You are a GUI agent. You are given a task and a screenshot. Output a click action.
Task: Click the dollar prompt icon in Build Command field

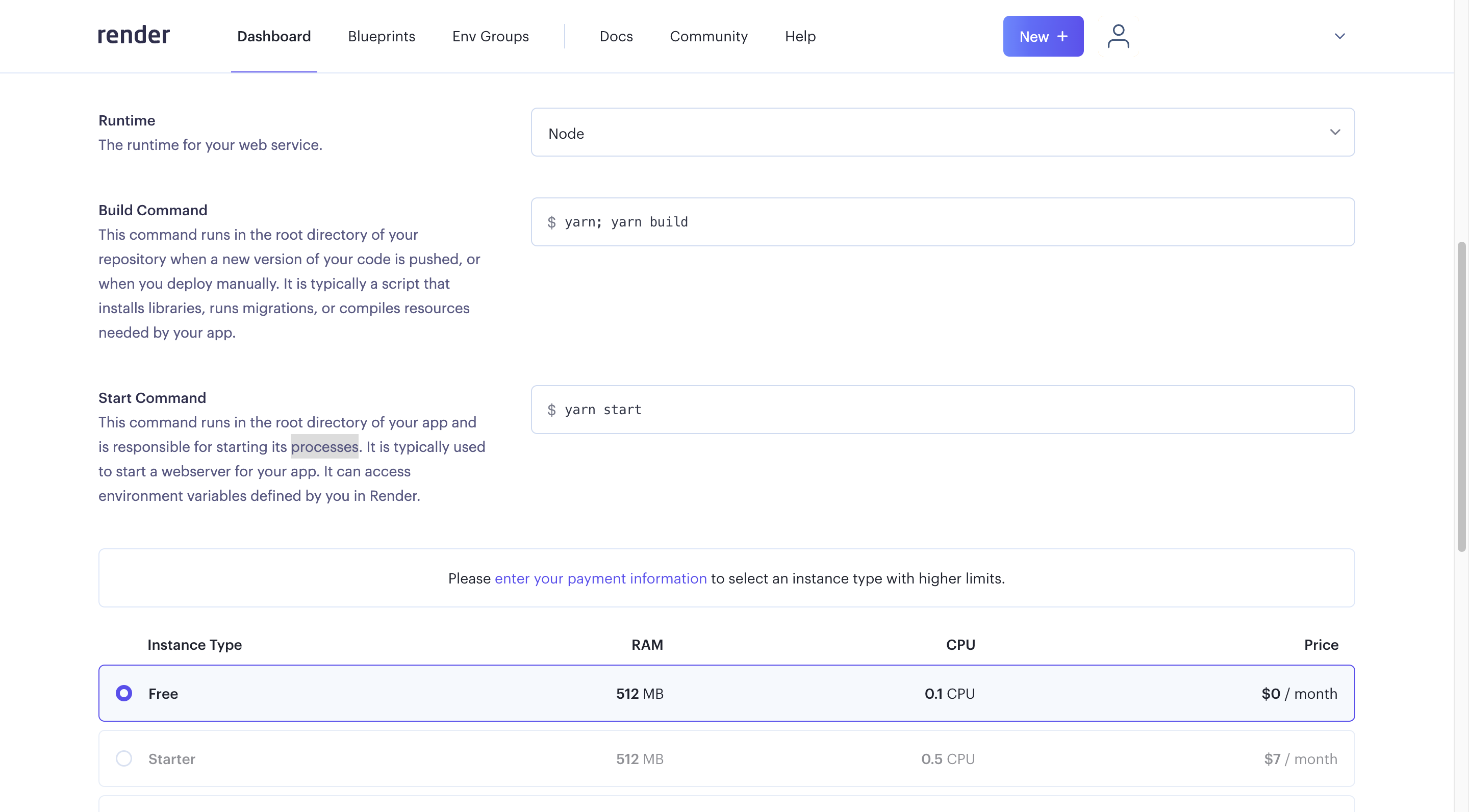(551, 222)
